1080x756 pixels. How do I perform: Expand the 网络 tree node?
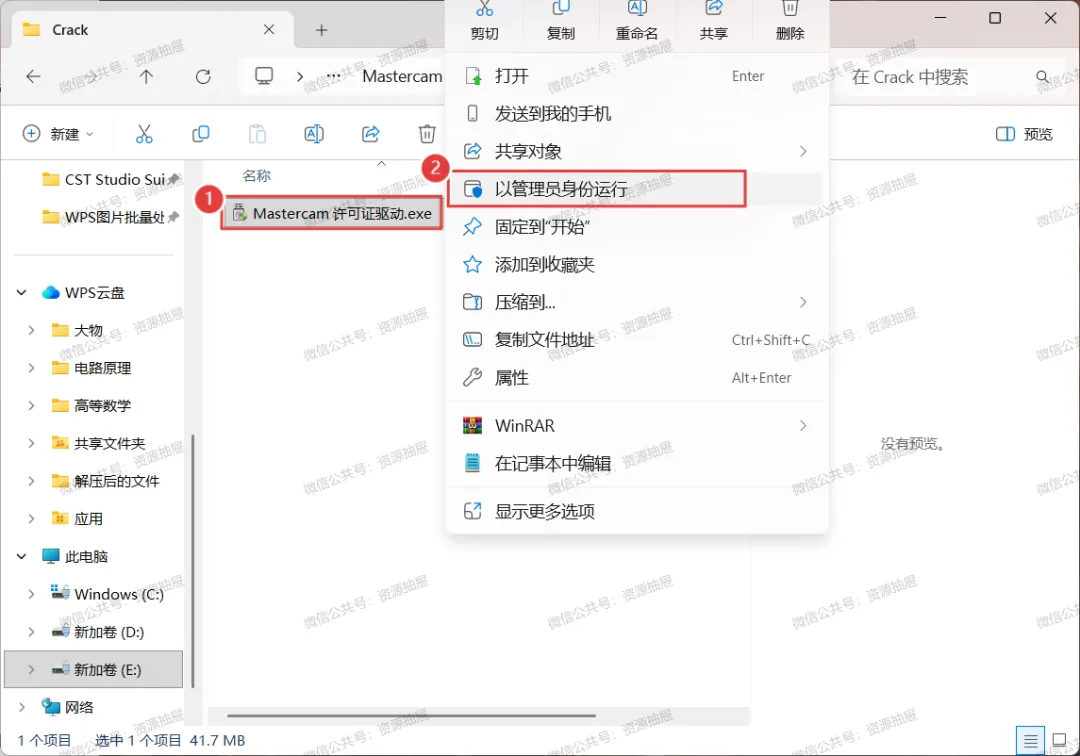(x=21, y=707)
